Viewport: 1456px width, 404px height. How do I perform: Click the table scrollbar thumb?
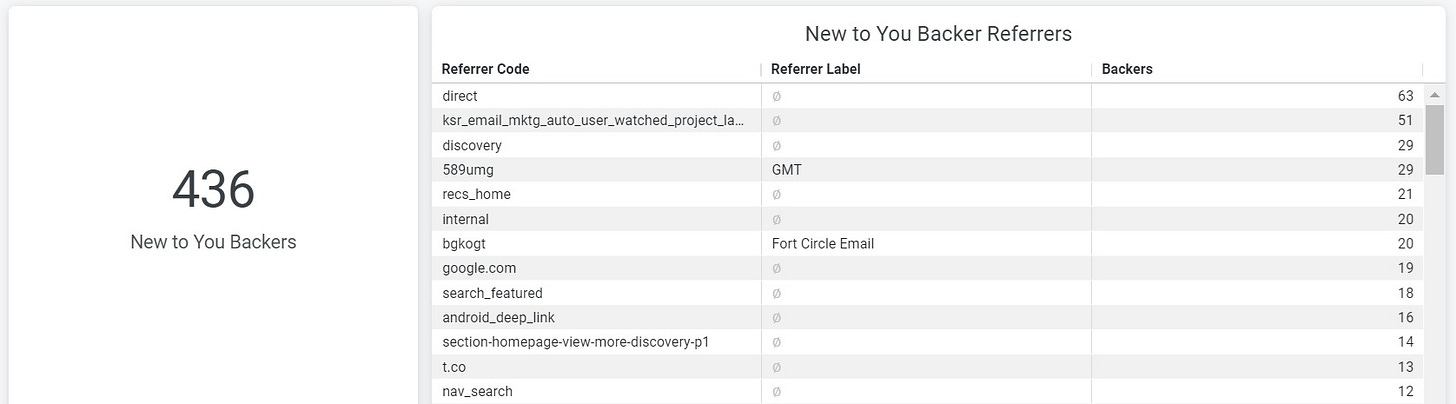click(x=1434, y=139)
